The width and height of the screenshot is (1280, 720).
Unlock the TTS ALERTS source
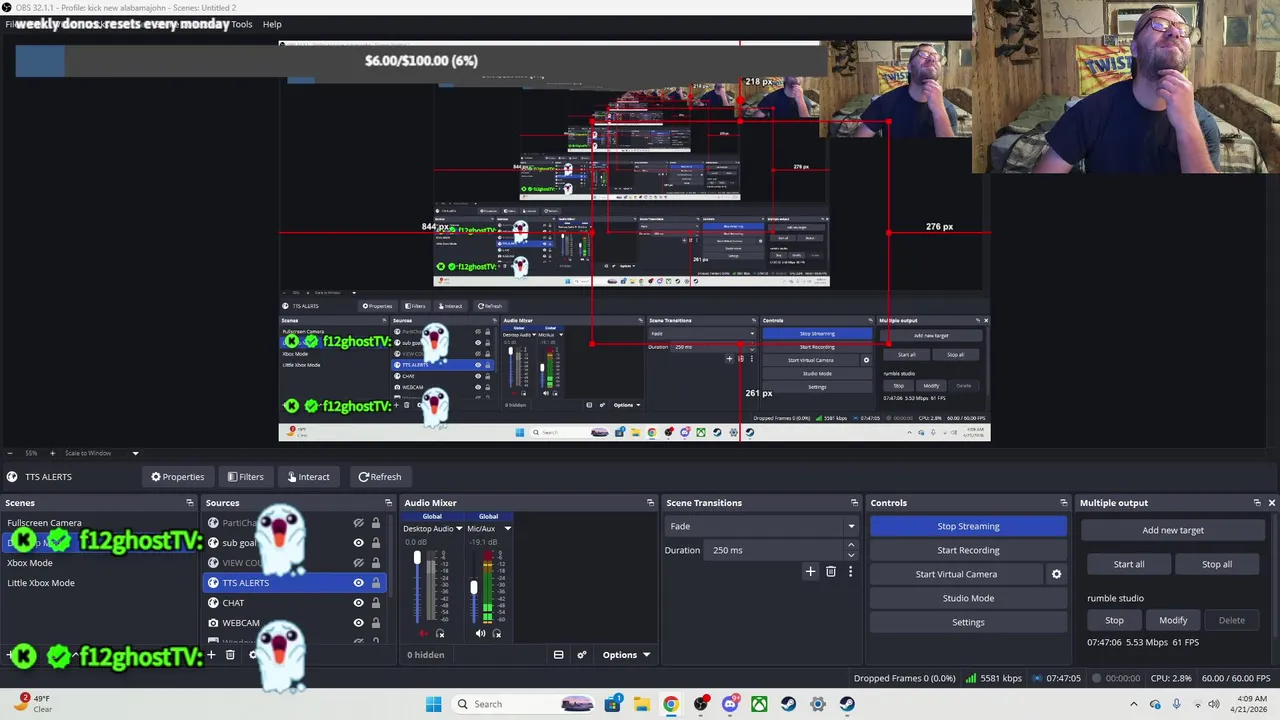tap(376, 583)
